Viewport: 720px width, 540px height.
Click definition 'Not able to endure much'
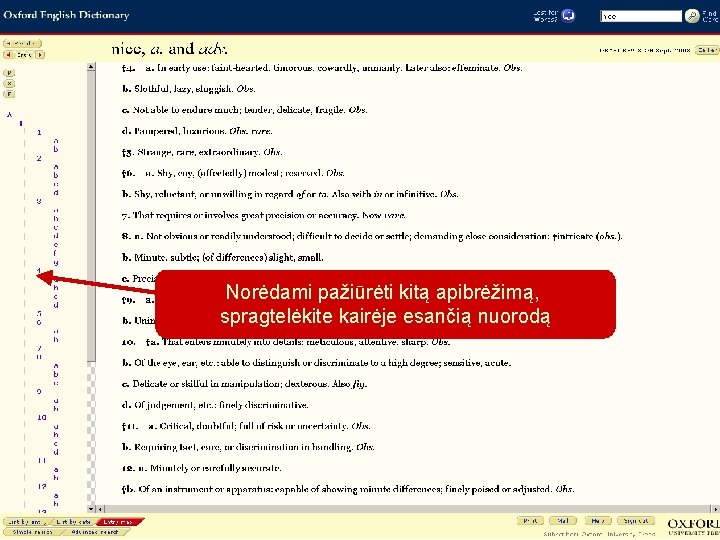[x=245, y=110]
